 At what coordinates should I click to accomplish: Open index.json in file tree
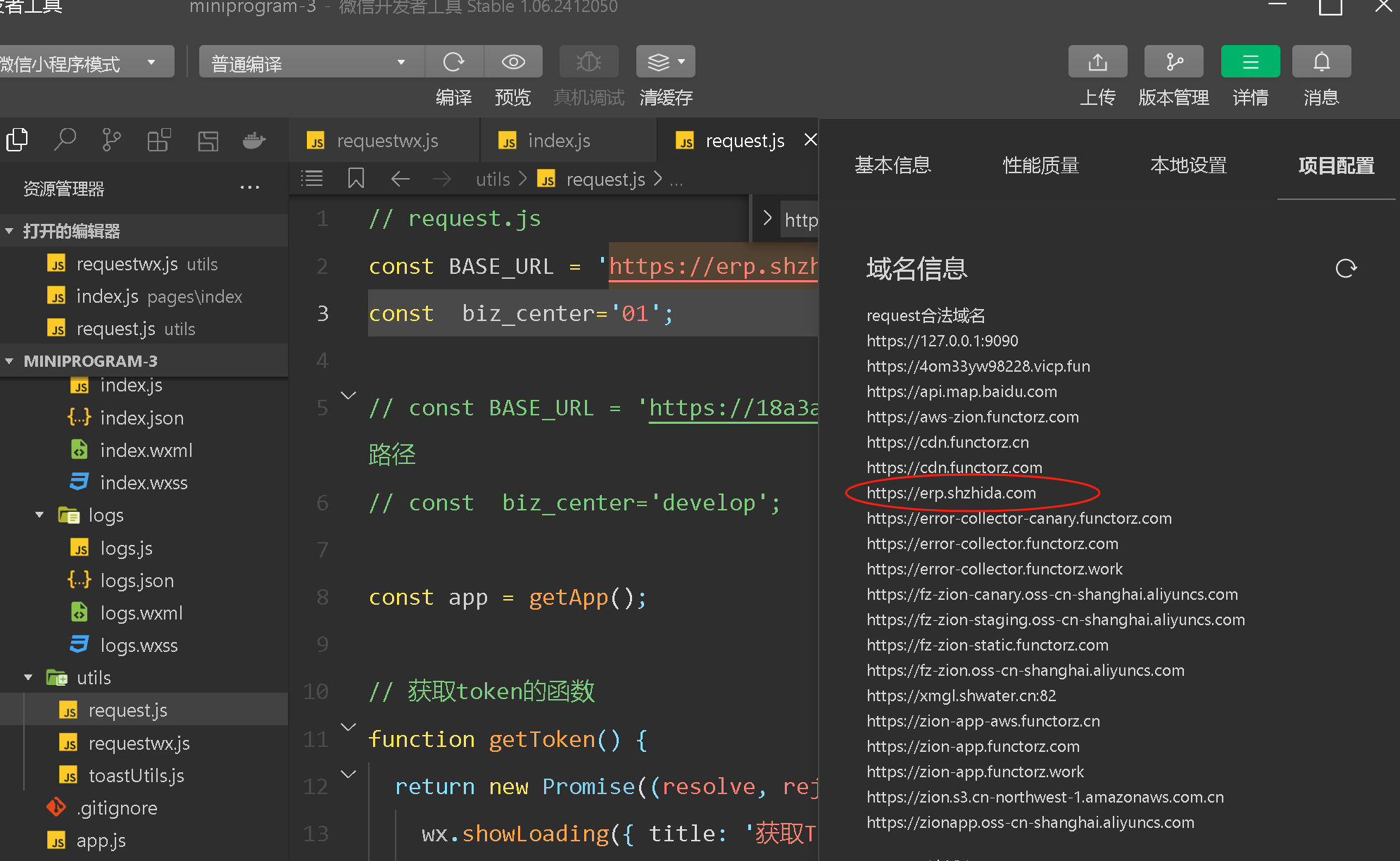144,418
